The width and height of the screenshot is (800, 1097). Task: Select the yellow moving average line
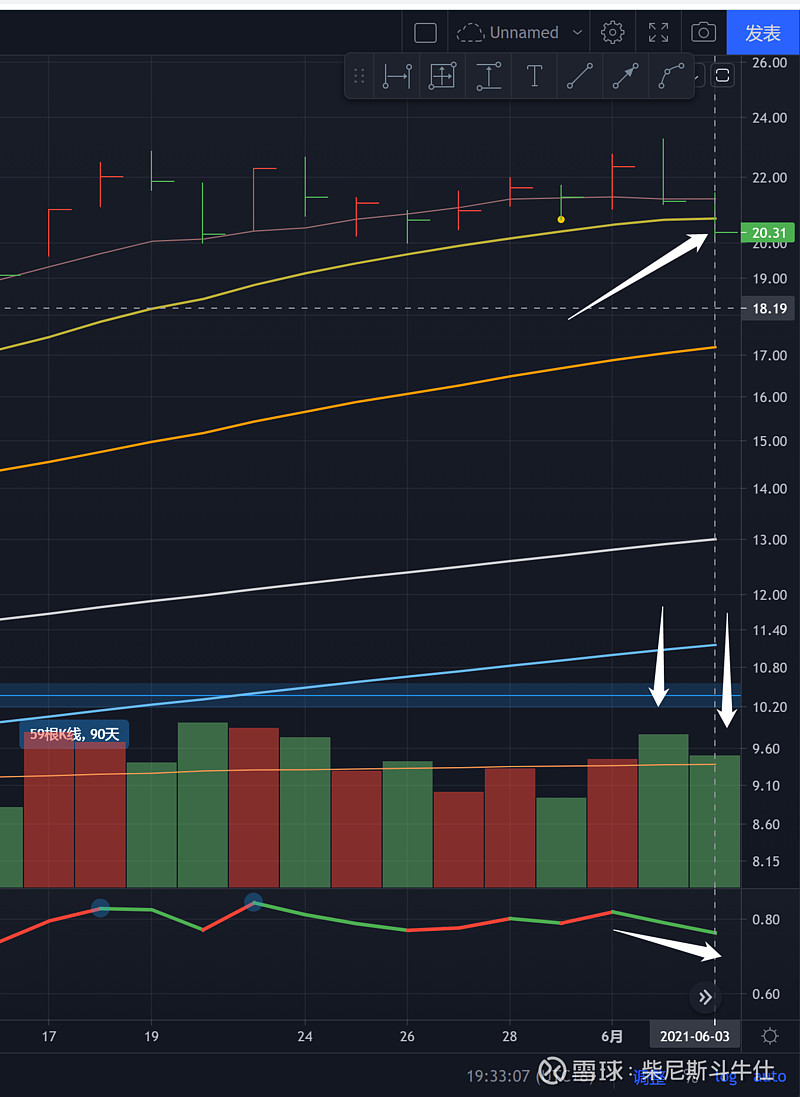(356, 263)
